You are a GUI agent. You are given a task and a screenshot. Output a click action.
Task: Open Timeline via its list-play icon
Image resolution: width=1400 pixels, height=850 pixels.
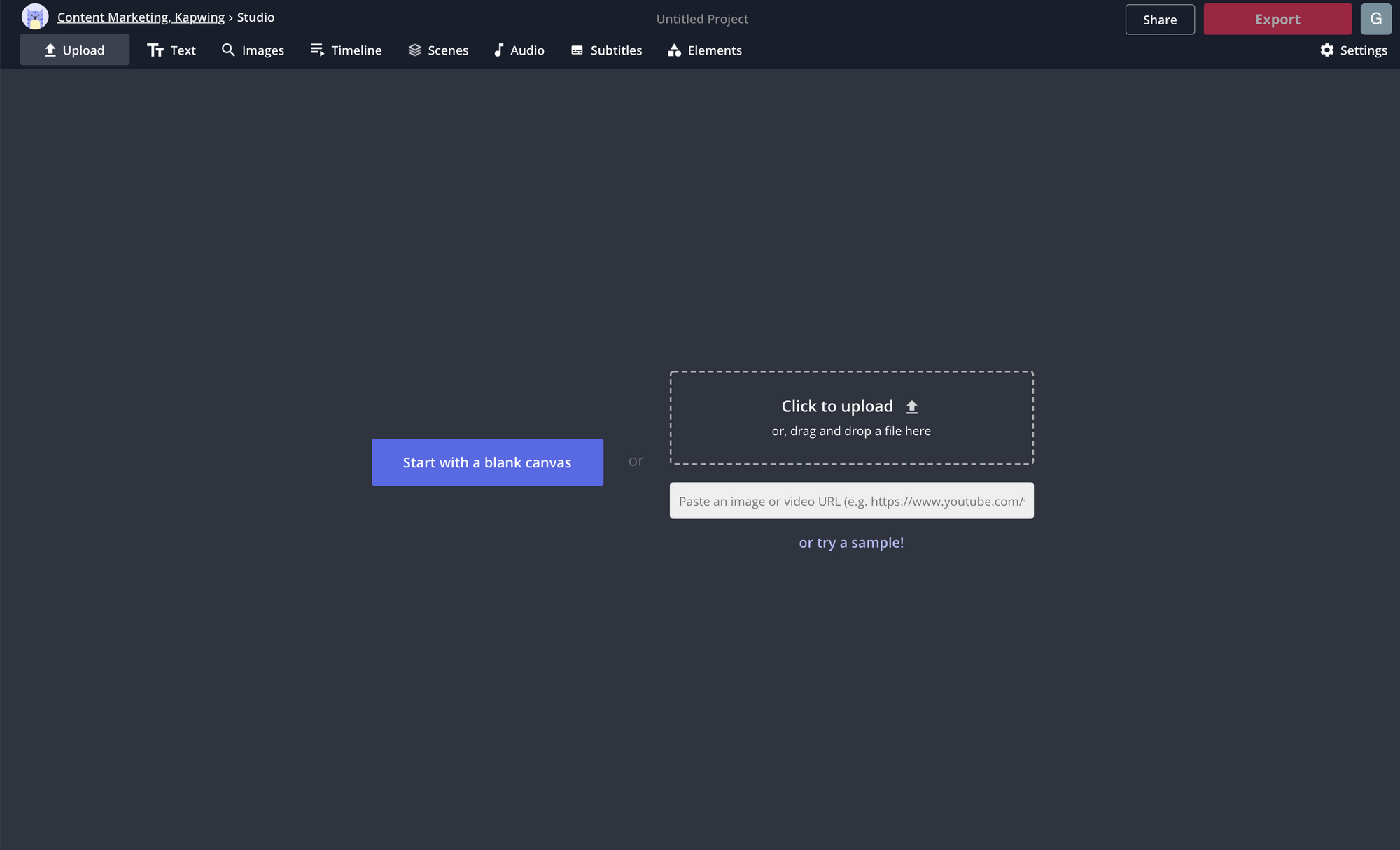click(317, 50)
